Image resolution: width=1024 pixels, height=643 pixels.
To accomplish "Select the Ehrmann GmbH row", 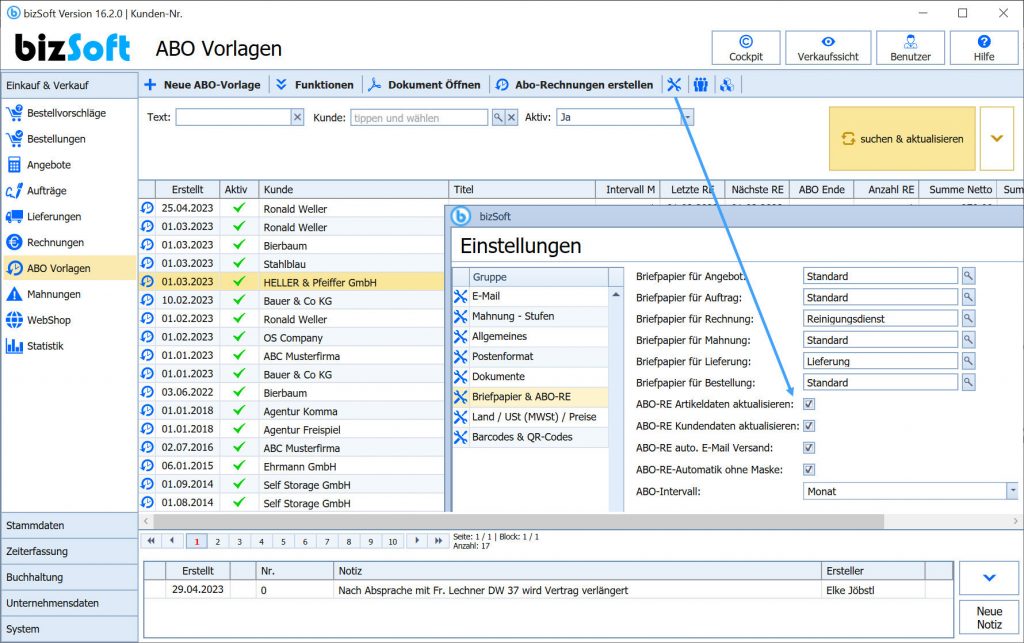I will [291, 466].
